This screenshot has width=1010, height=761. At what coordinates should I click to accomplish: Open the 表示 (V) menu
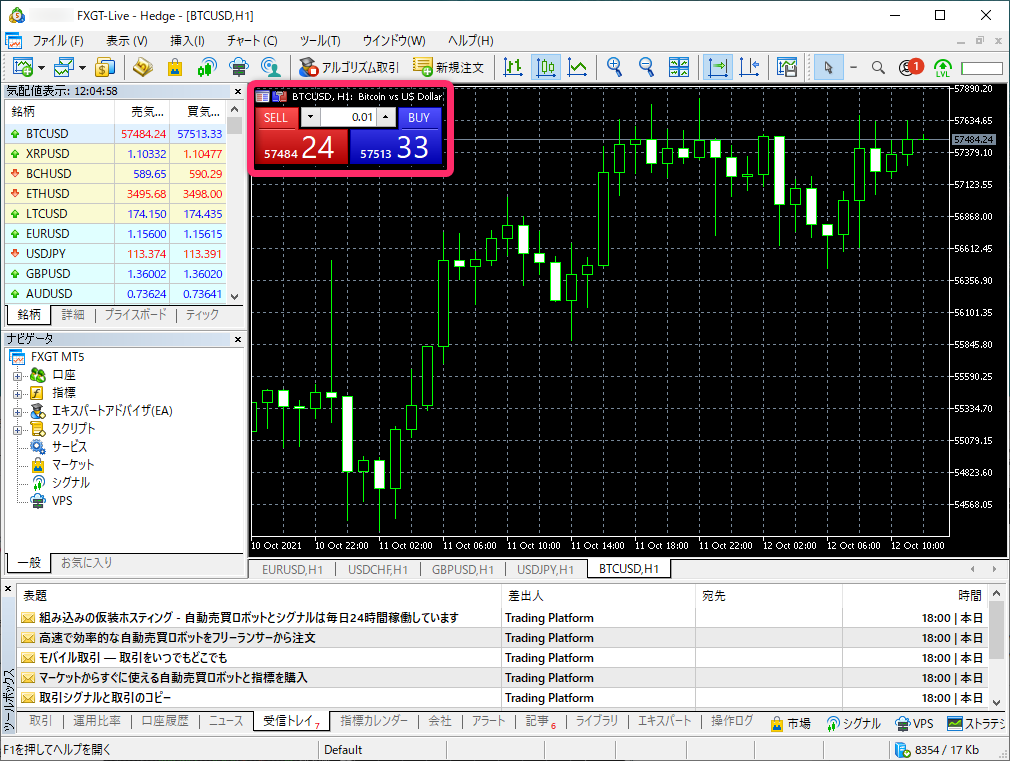click(x=127, y=41)
